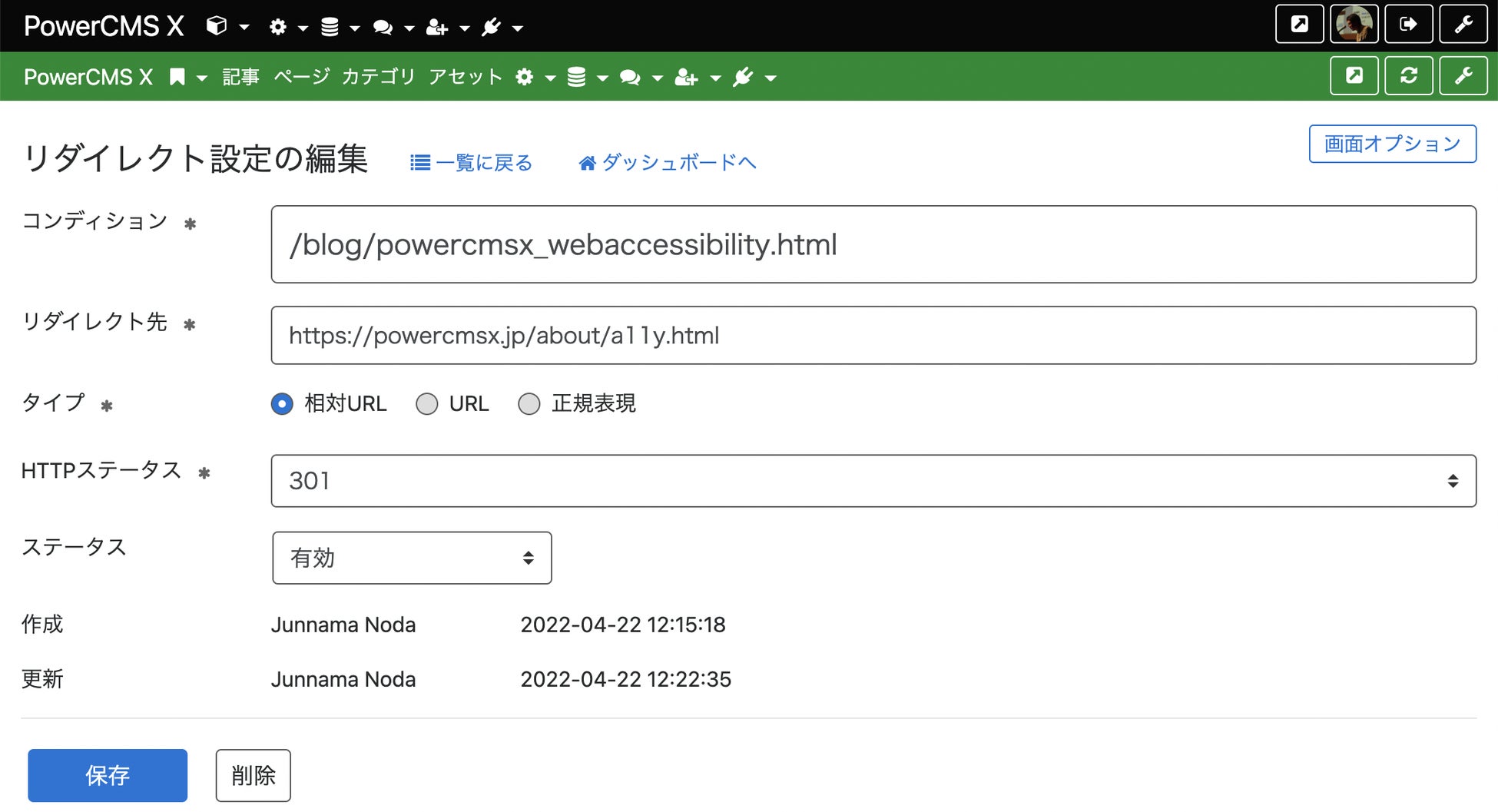Open the database menu in the black system bar
The image size is (1498, 812).
tap(340, 27)
